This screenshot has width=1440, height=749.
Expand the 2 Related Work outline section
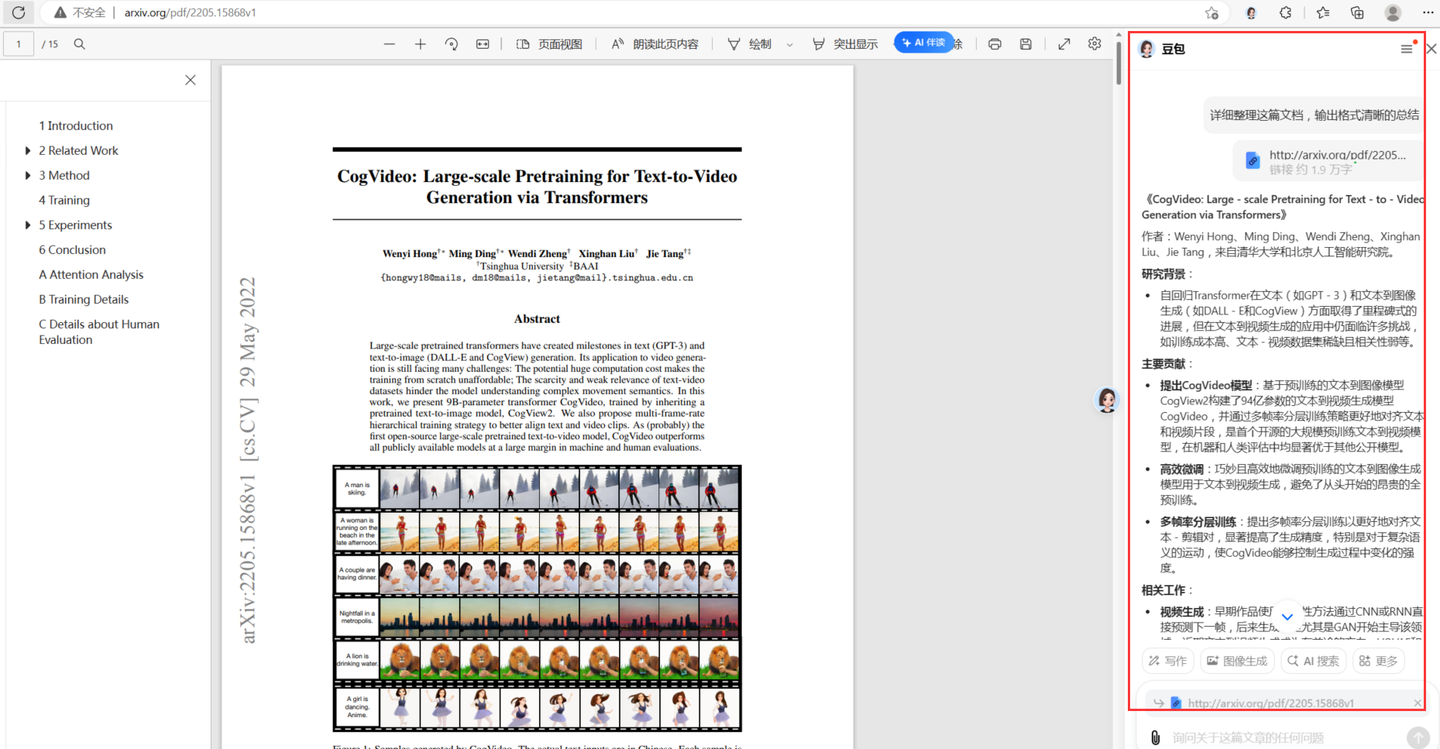click(x=28, y=151)
